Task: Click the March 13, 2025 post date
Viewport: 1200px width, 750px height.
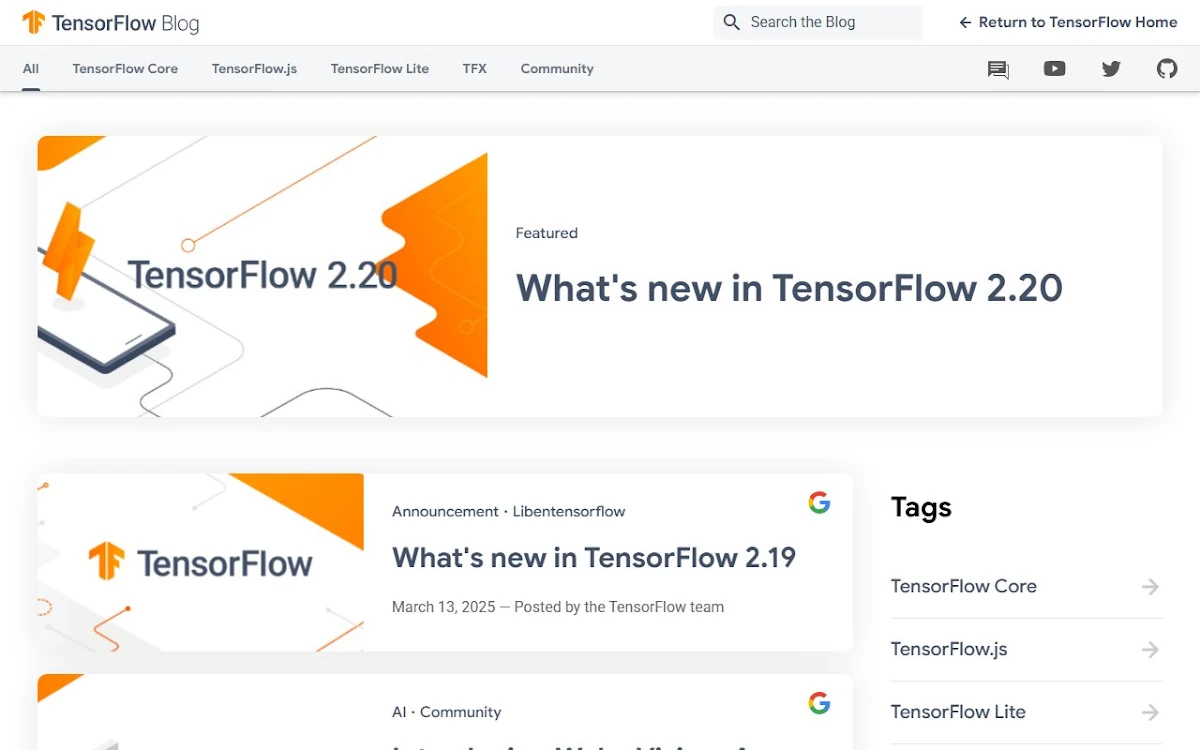Action: point(444,607)
